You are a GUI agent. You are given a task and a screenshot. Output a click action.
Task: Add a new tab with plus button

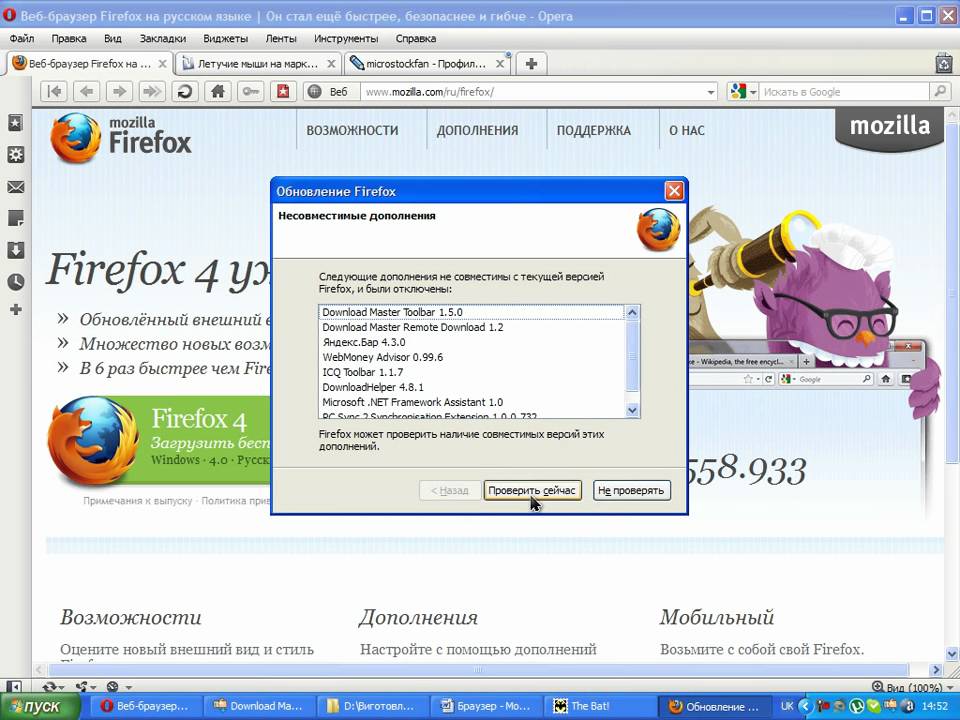(531, 64)
